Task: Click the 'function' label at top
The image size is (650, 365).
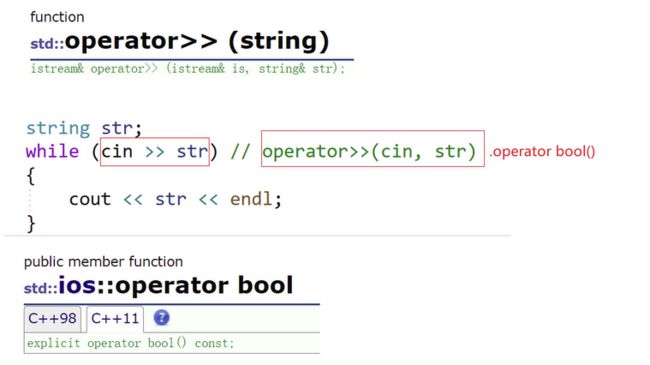Action: pos(57,17)
